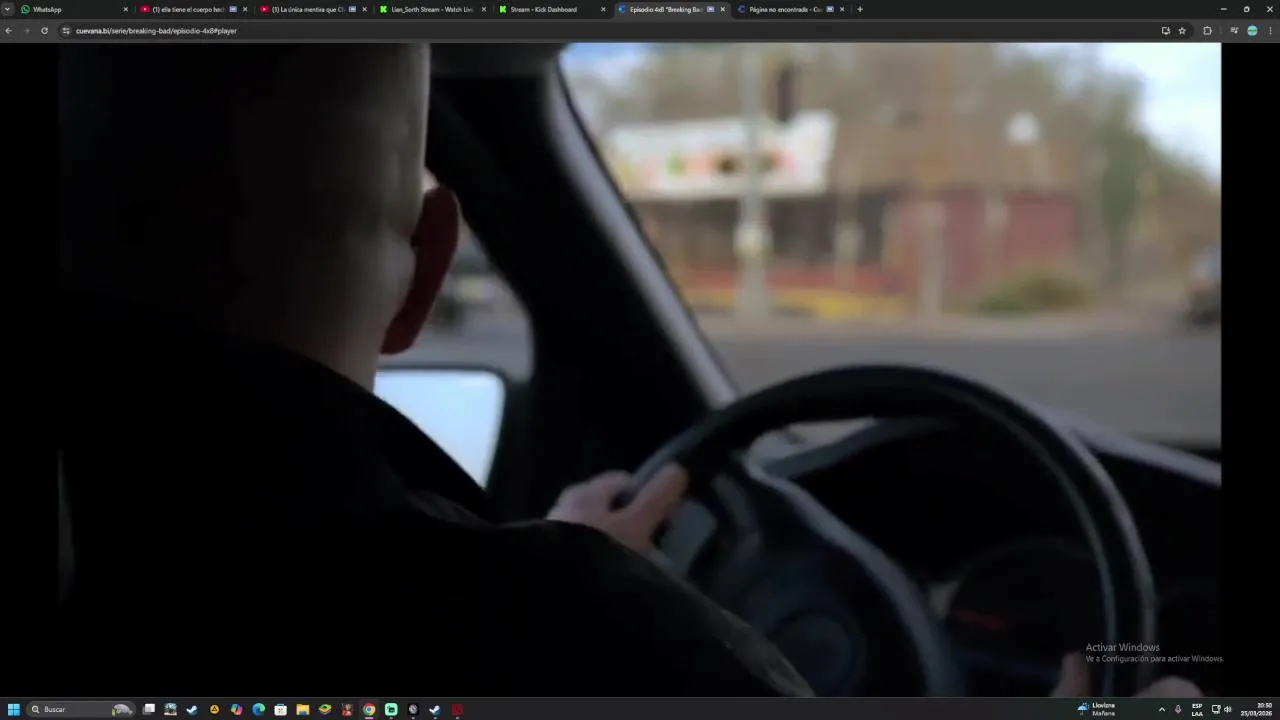Open File Explorer from taskbar
The width and height of the screenshot is (1280, 720).
coord(302,709)
